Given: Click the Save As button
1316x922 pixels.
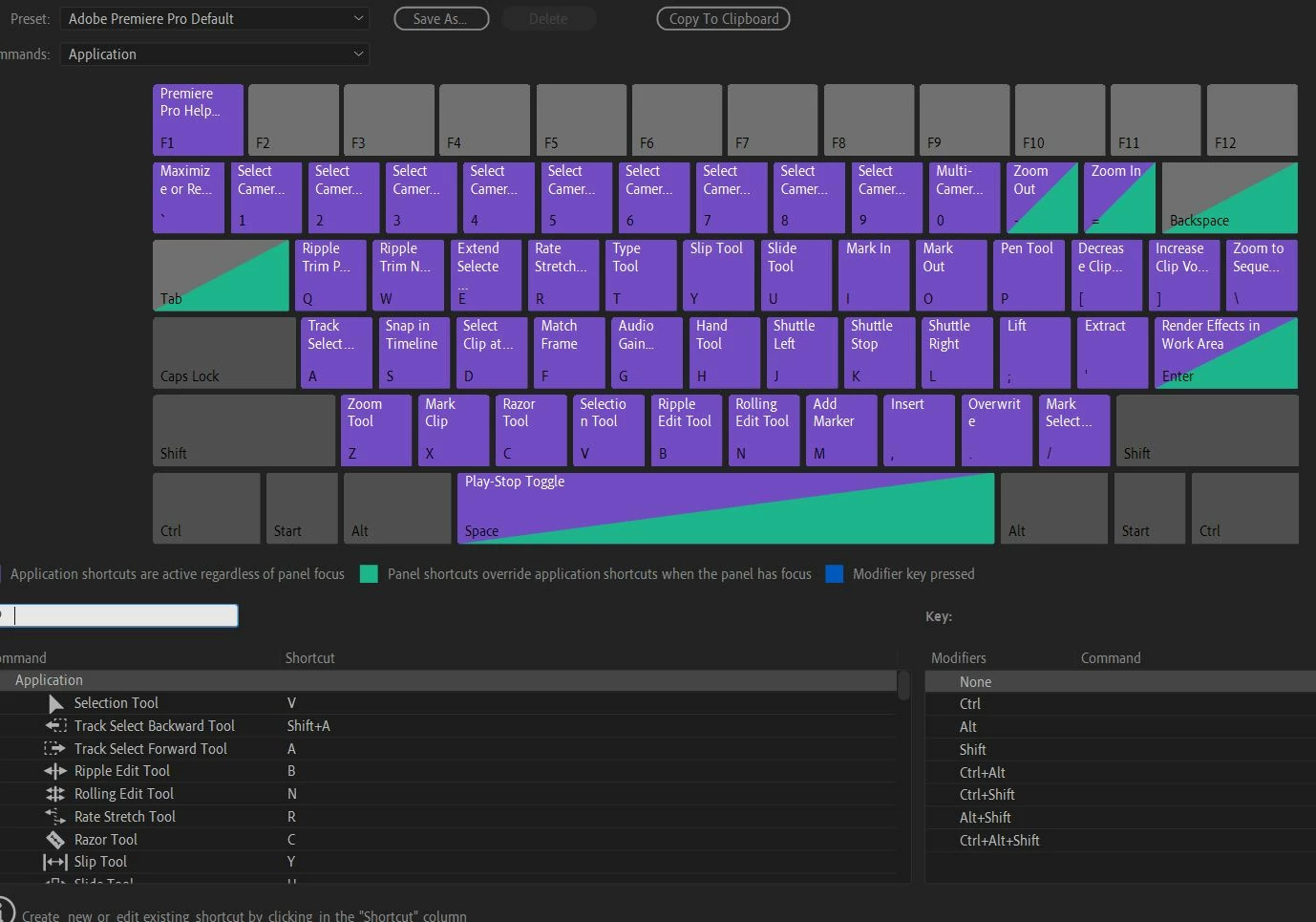Looking at the screenshot, I should coord(441,18).
